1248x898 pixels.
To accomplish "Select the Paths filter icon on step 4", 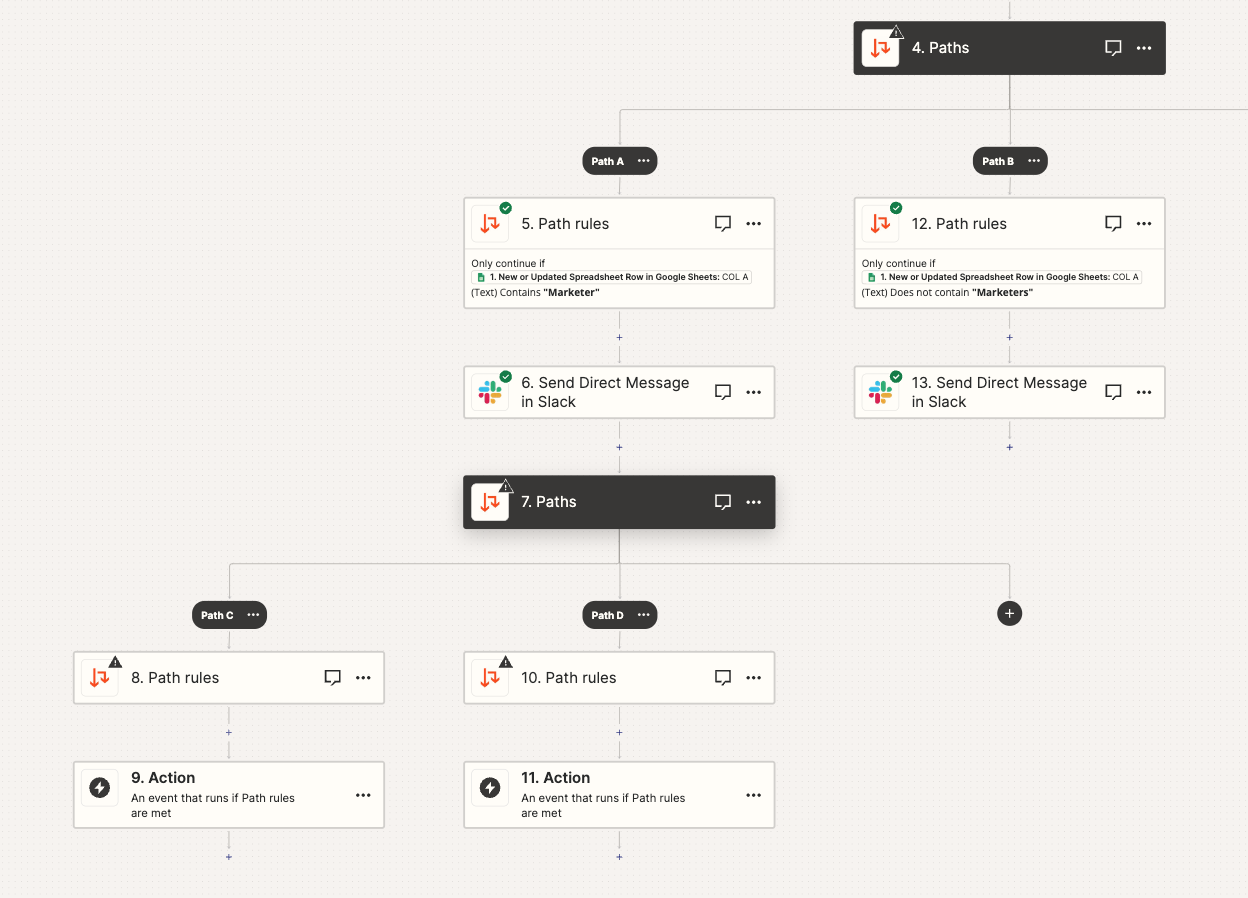I will coord(880,47).
